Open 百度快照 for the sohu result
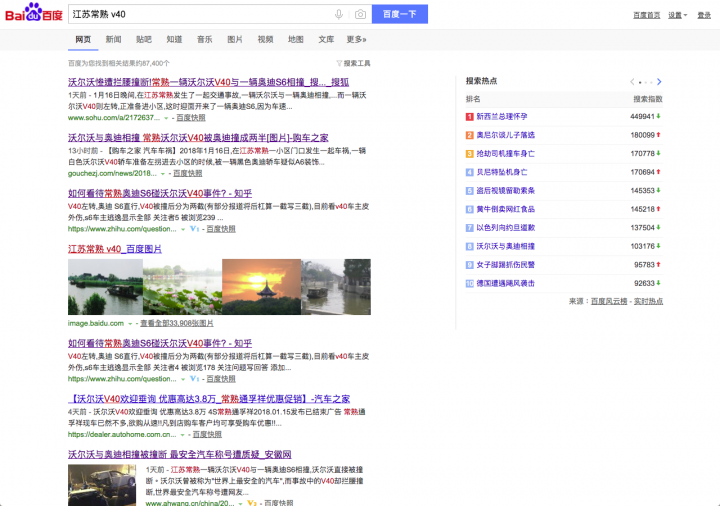 pyautogui.click(x=191, y=118)
